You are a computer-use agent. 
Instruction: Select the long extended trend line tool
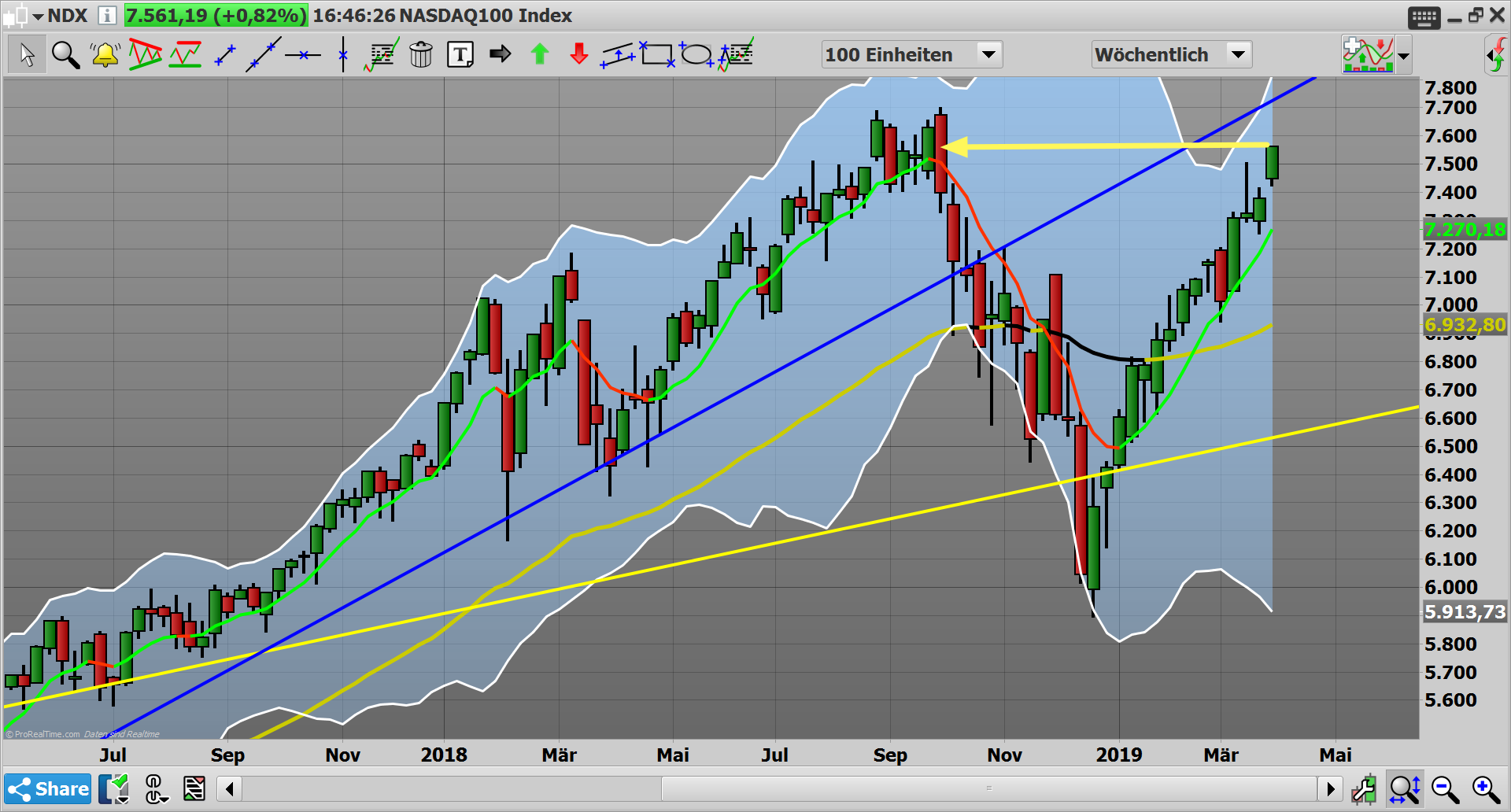pos(264,54)
